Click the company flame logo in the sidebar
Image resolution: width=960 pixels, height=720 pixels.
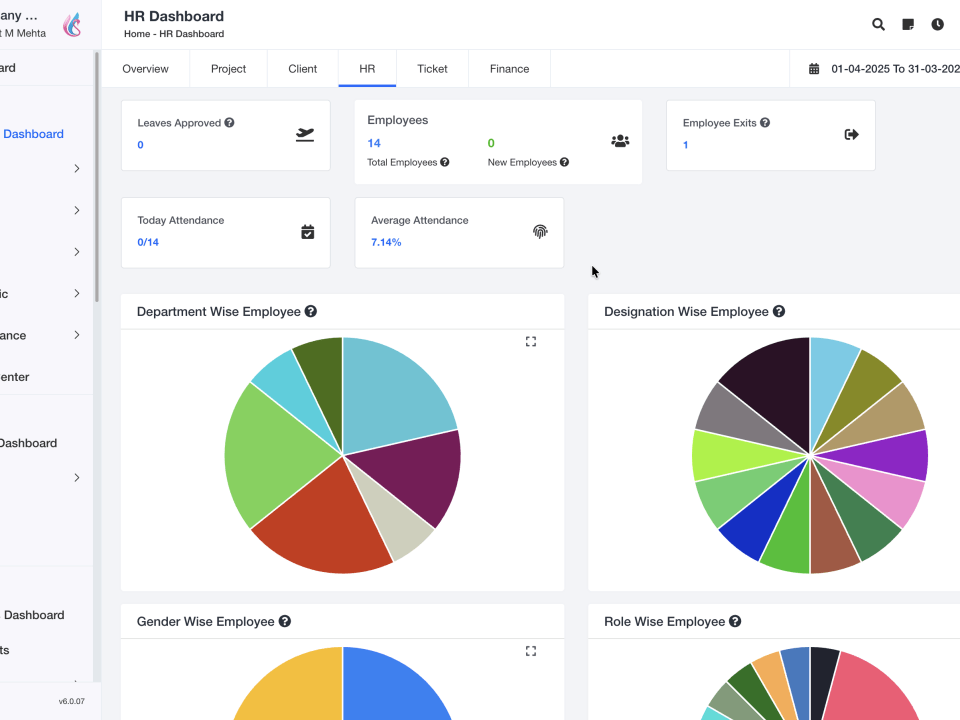pos(72,25)
